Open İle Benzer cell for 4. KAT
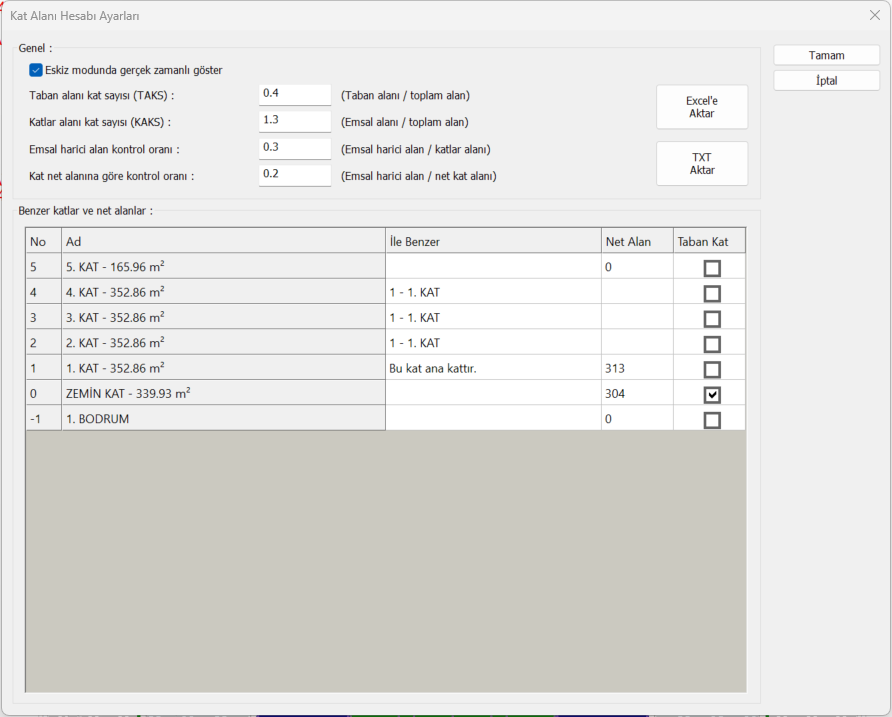The height and width of the screenshot is (717, 892). tap(492, 293)
